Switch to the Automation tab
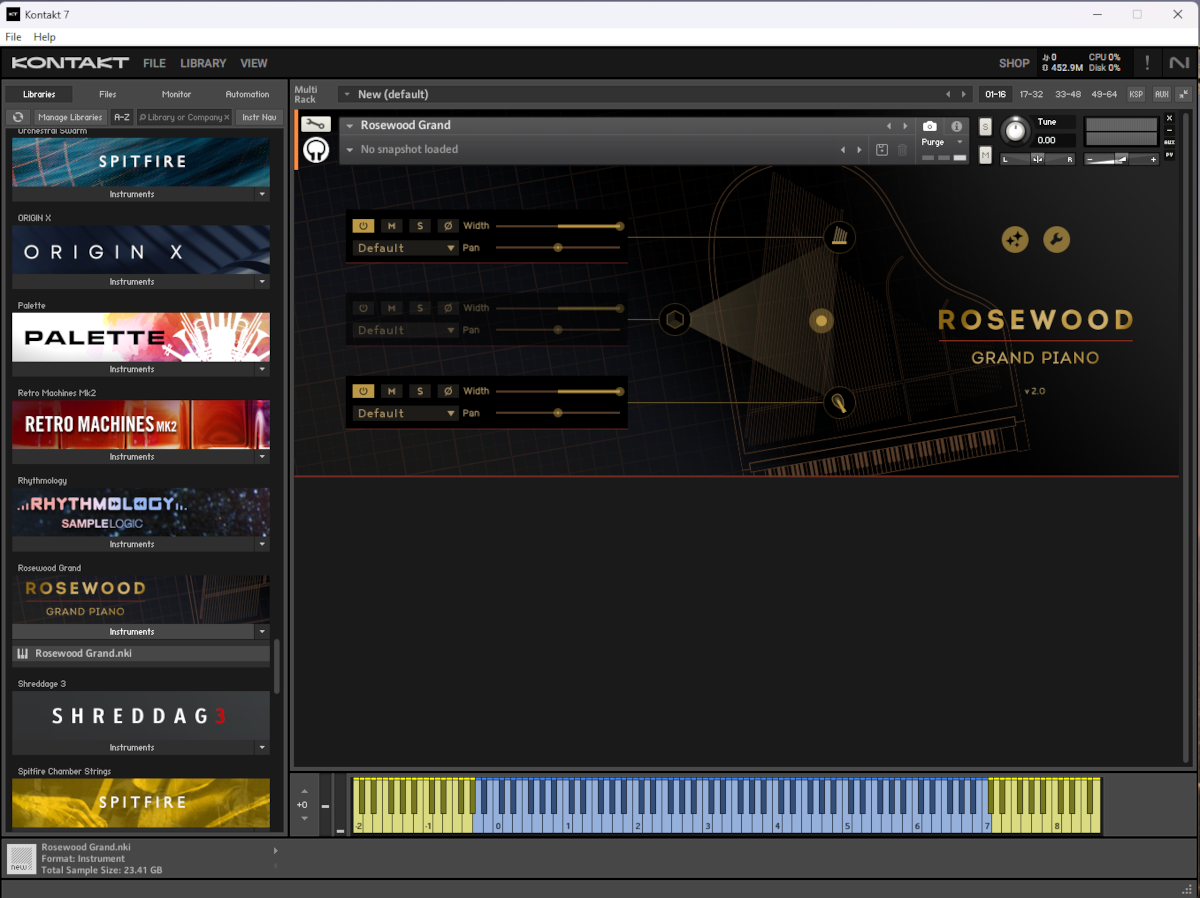The width and height of the screenshot is (1200, 898). point(247,94)
